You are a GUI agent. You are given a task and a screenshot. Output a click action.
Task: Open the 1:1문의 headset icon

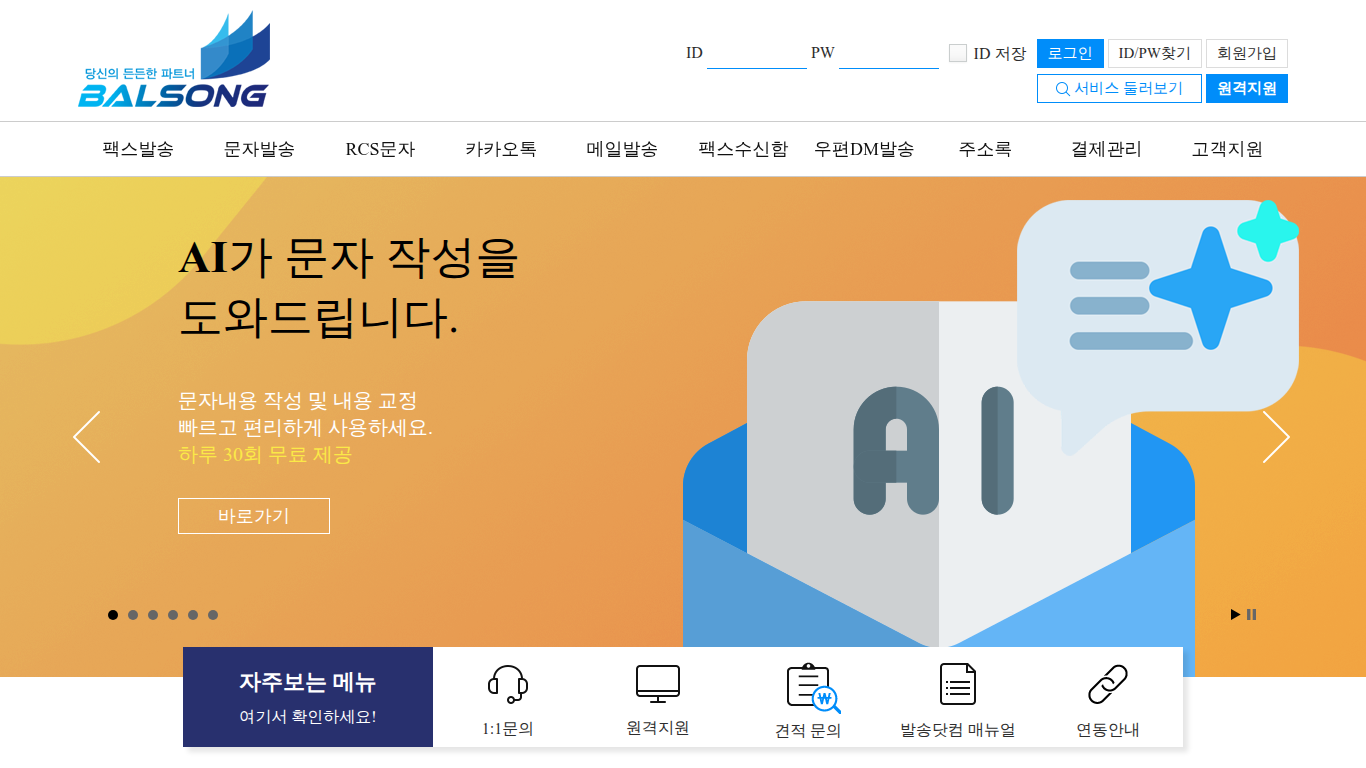coord(508,685)
